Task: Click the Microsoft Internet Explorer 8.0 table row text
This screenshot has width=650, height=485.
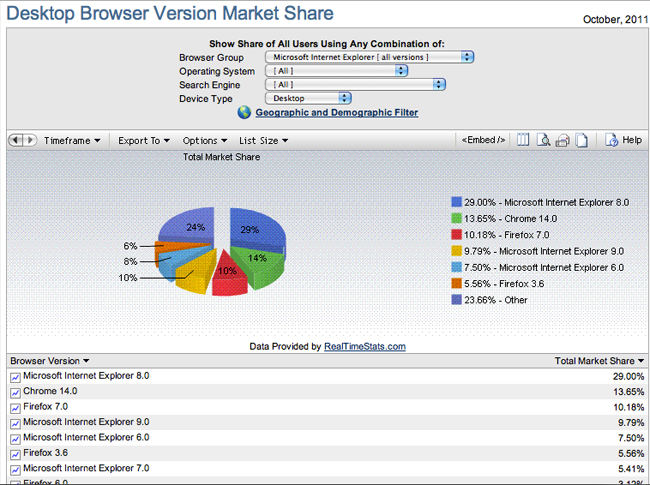Action: coord(86,376)
